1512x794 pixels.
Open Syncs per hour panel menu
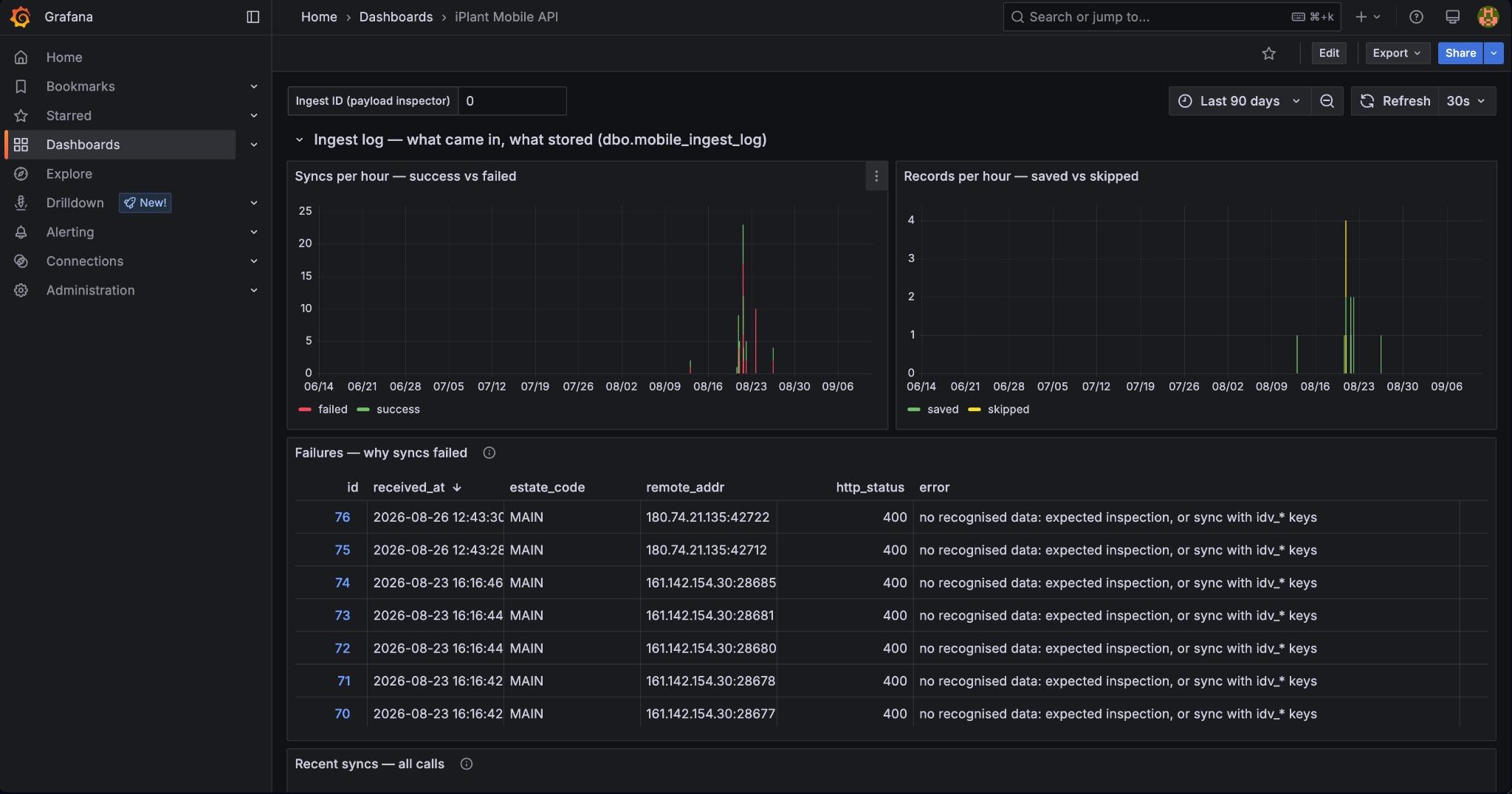pyautogui.click(x=876, y=176)
